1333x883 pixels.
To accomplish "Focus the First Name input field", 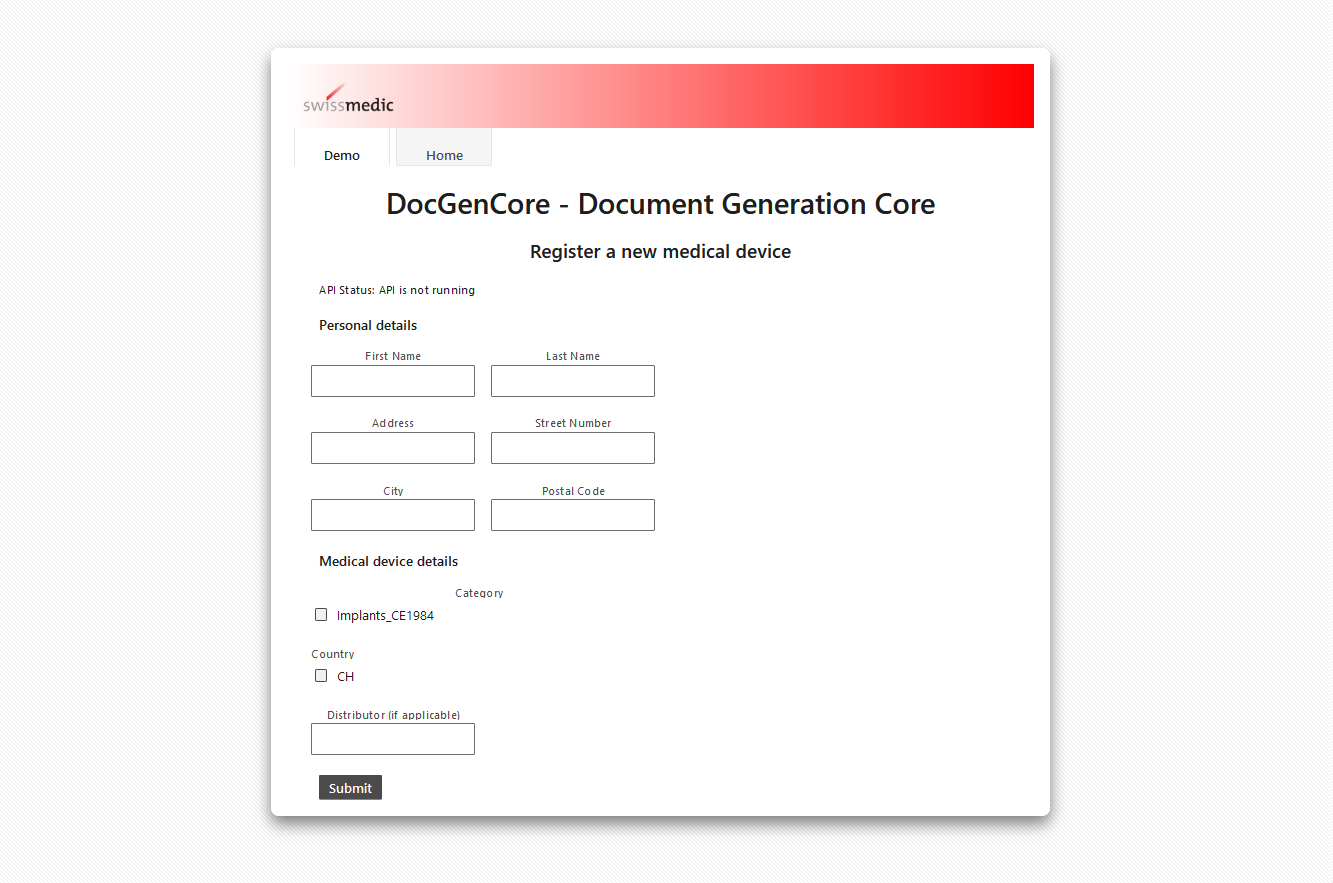I will tap(393, 381).
